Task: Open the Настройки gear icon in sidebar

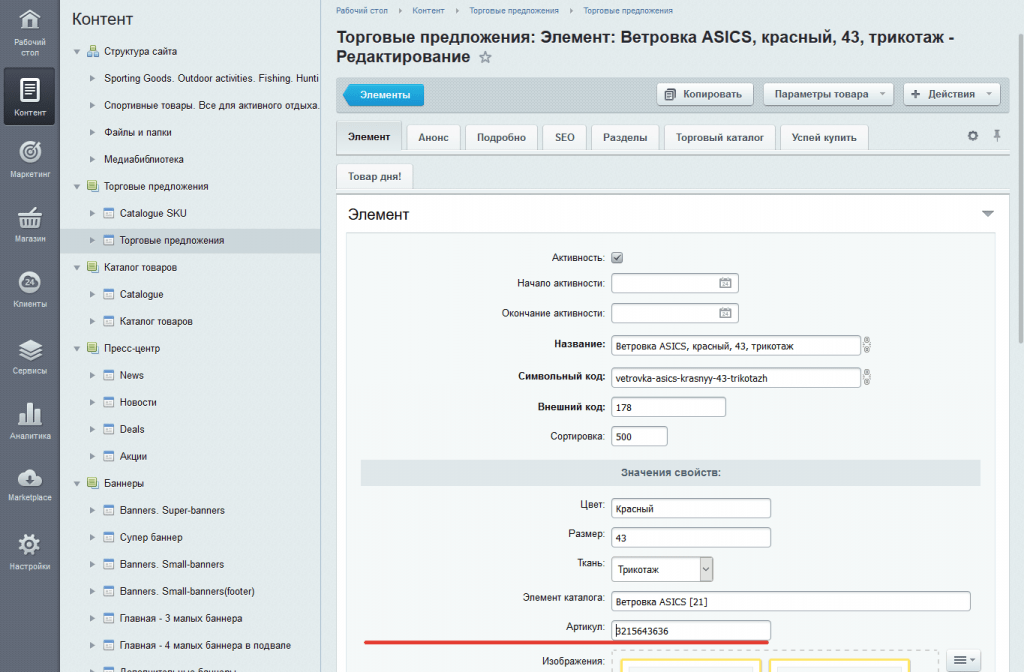Action: point(29,545)
